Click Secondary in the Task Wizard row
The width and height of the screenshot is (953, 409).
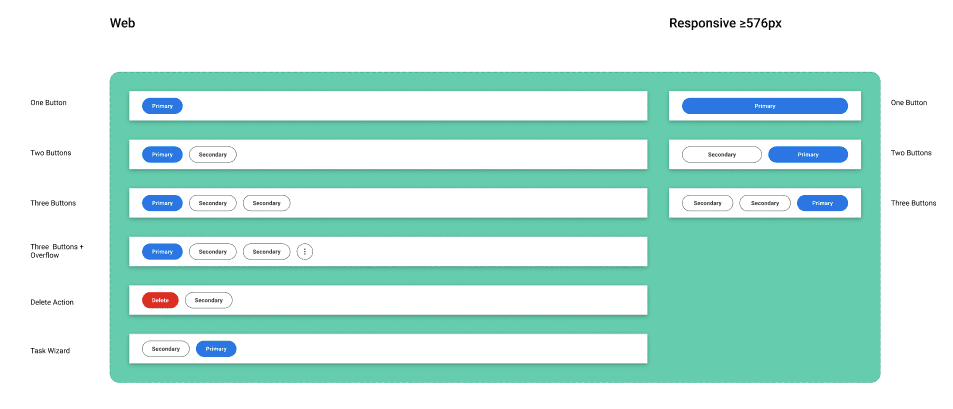coord(166,349)
